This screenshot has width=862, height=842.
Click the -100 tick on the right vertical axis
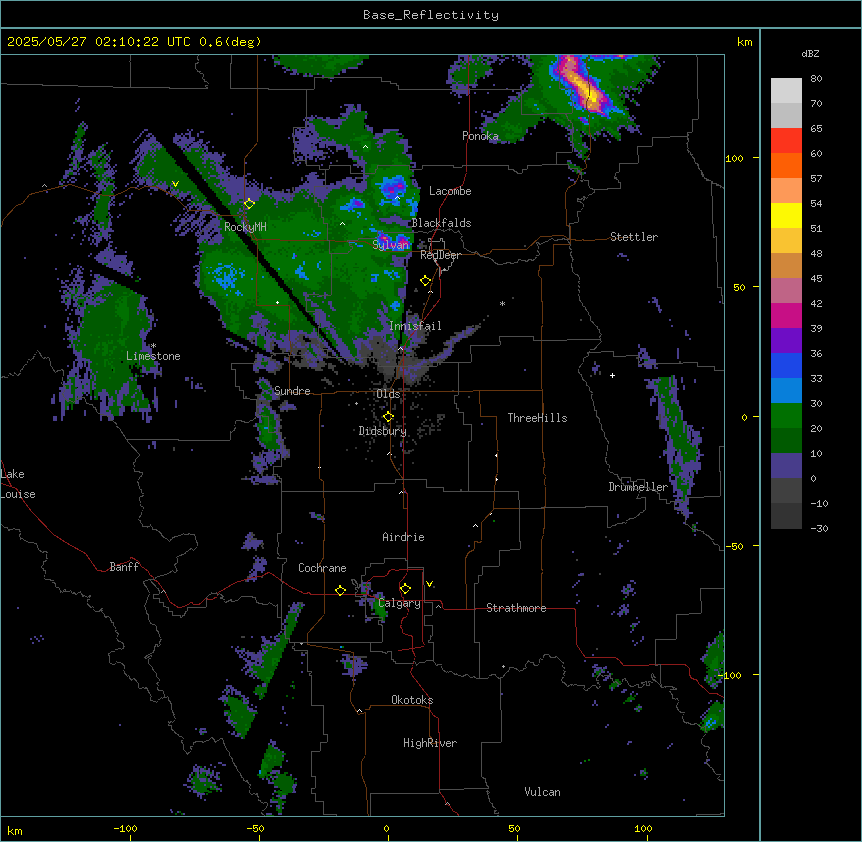pos(732,675)
